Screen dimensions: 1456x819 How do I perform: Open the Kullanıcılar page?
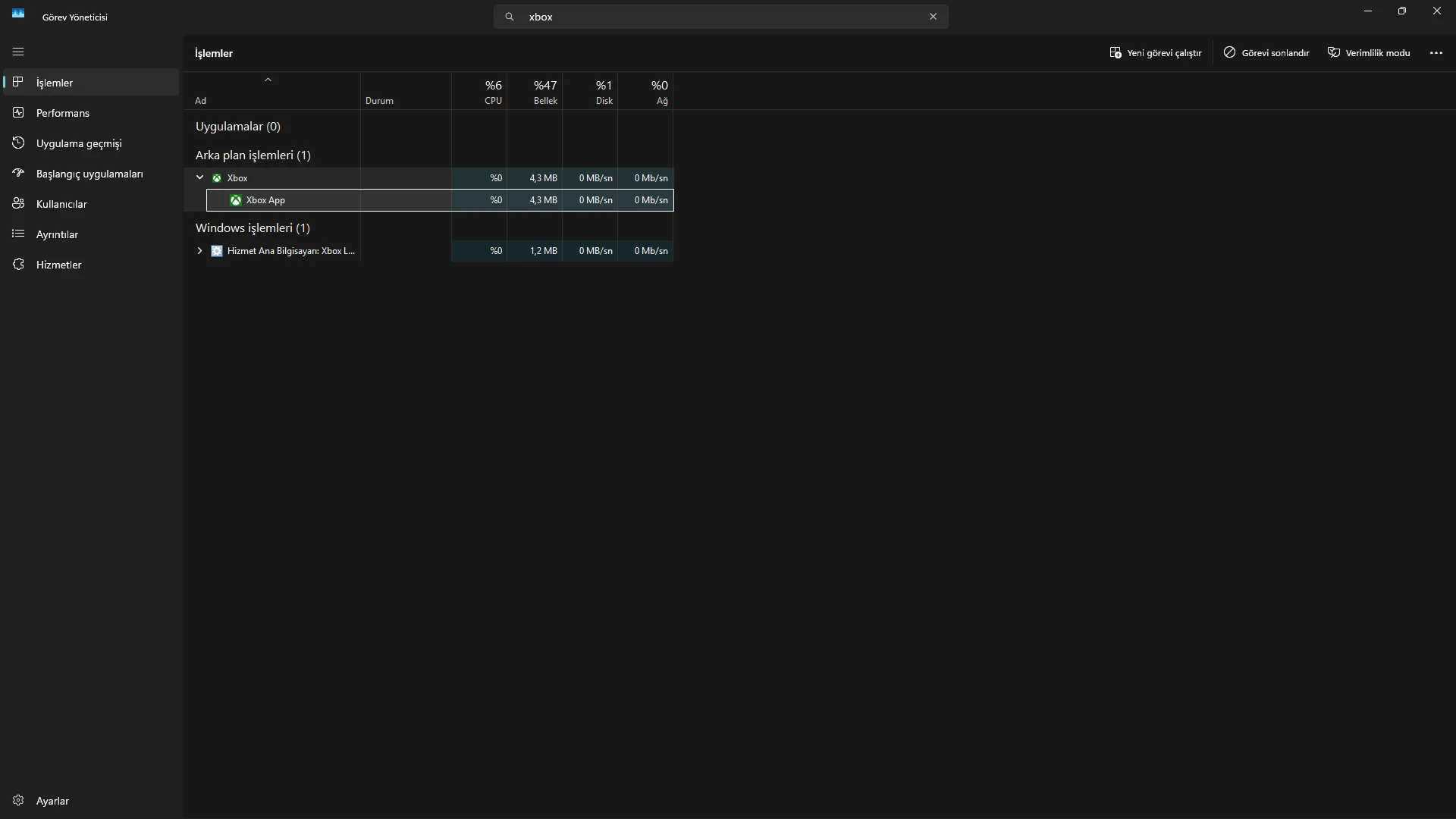tap(61, 204)
